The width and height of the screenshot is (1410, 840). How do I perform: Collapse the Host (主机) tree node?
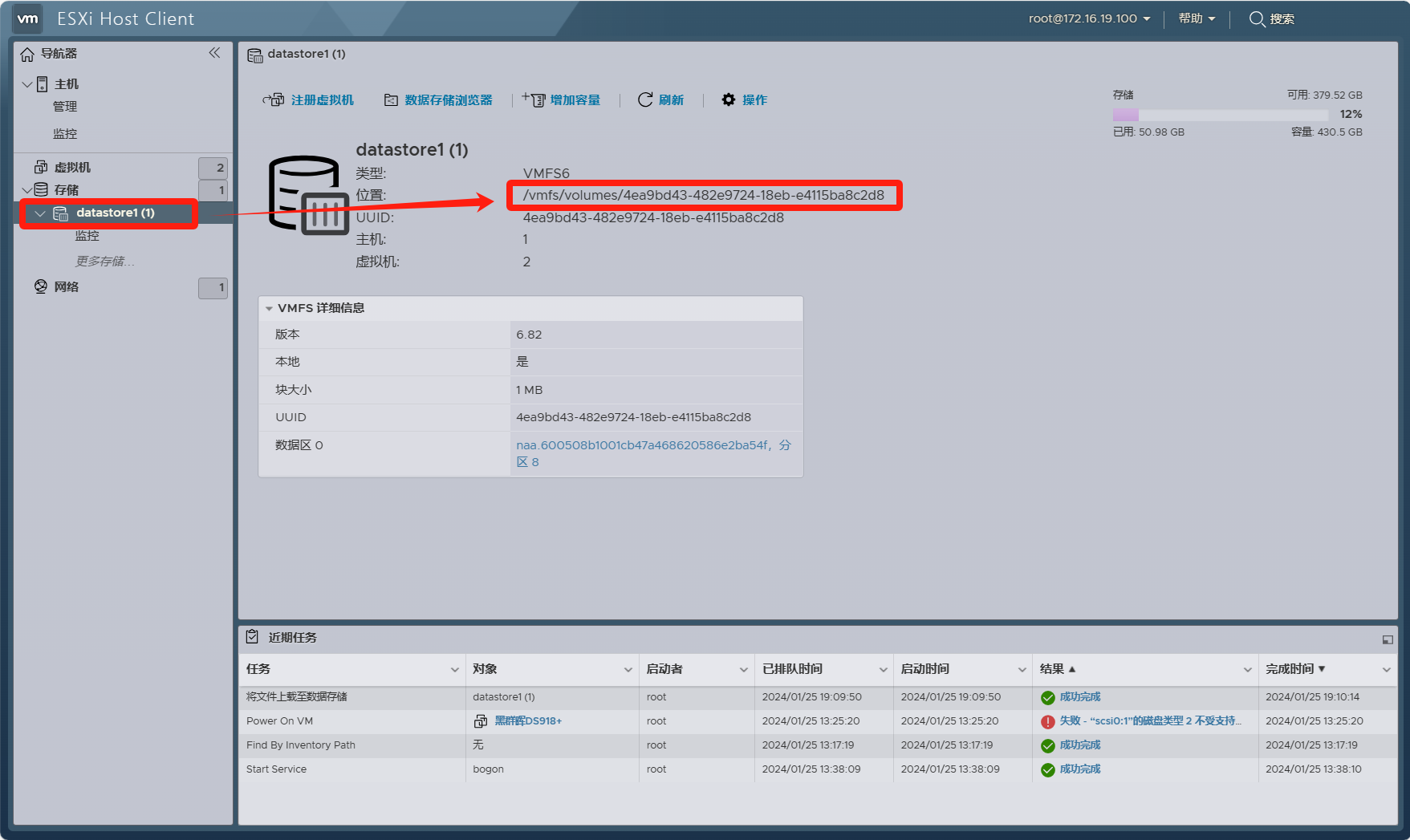[x=27, y=84]
